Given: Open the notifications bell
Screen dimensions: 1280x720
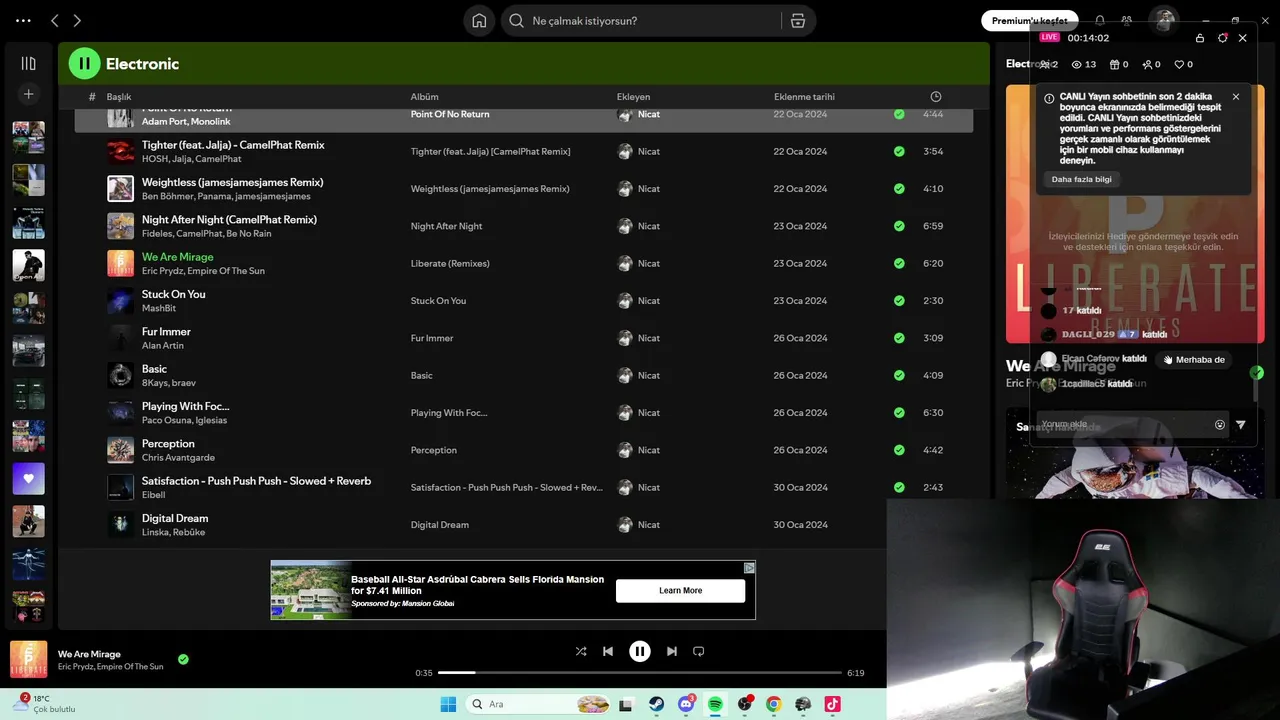Looking at the screenshot, I should pyautogui.click(x=1100, y=21).
